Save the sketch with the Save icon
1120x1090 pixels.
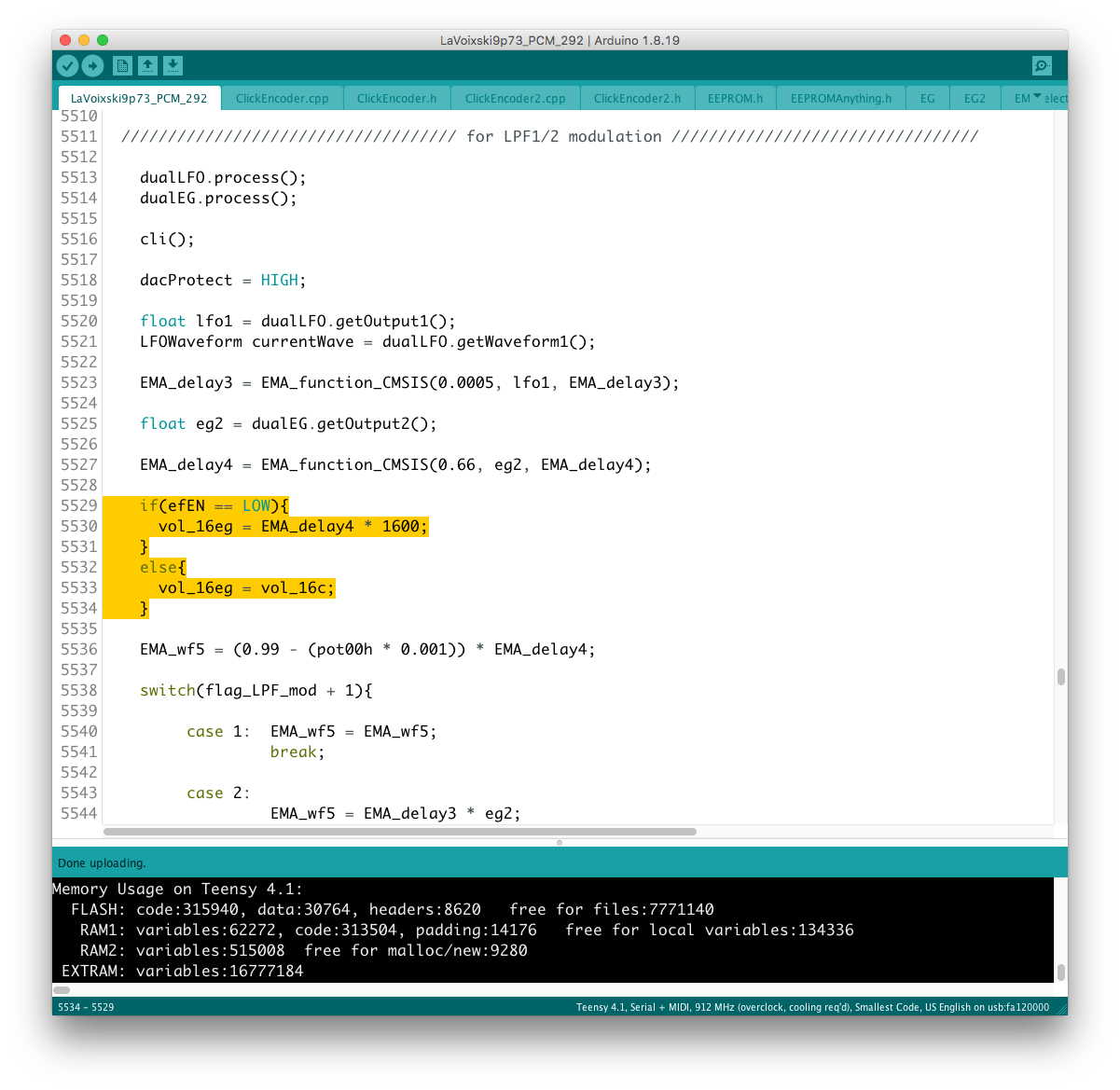[173, 65]
